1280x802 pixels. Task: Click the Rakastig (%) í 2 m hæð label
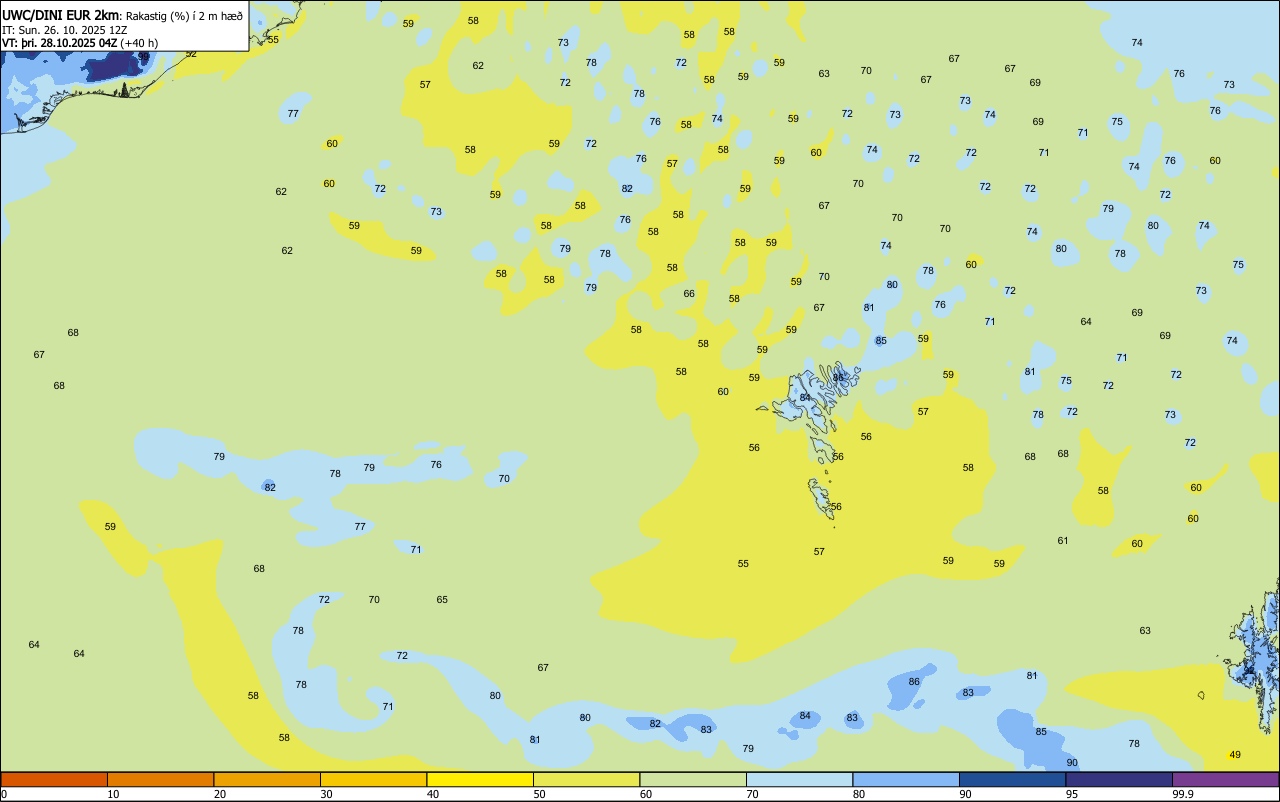pyautogui.click(x=185, y=16)
